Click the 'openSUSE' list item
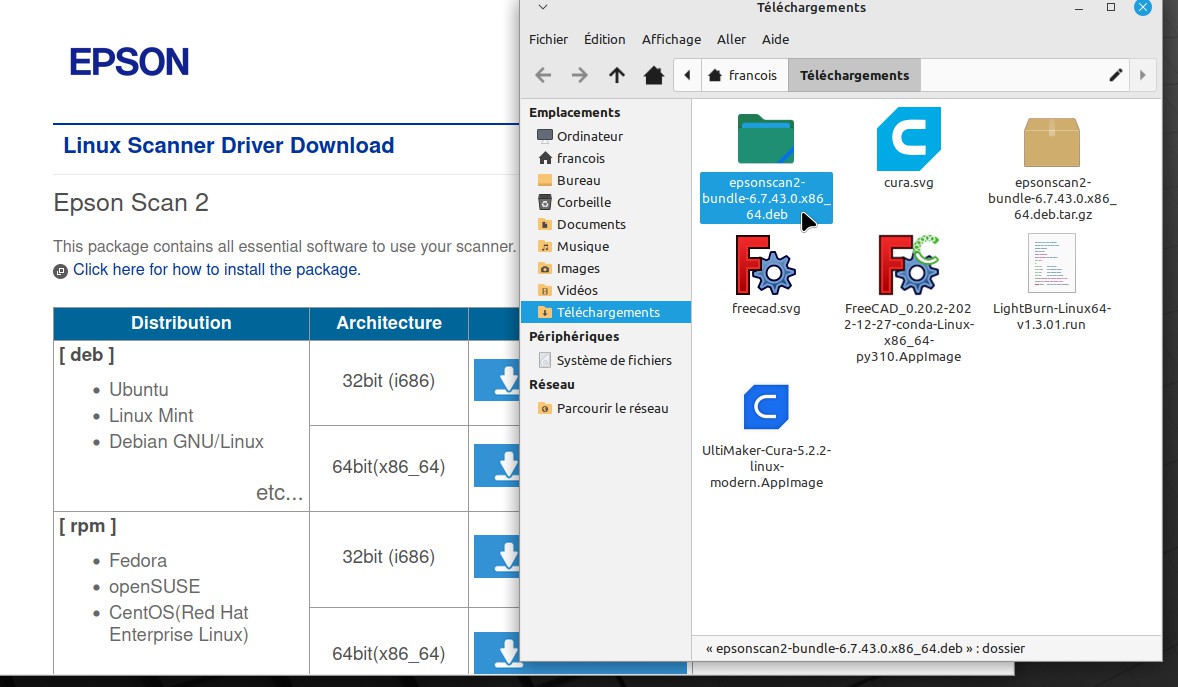The height and width of the screenshot is (687, 1178). 155,586
